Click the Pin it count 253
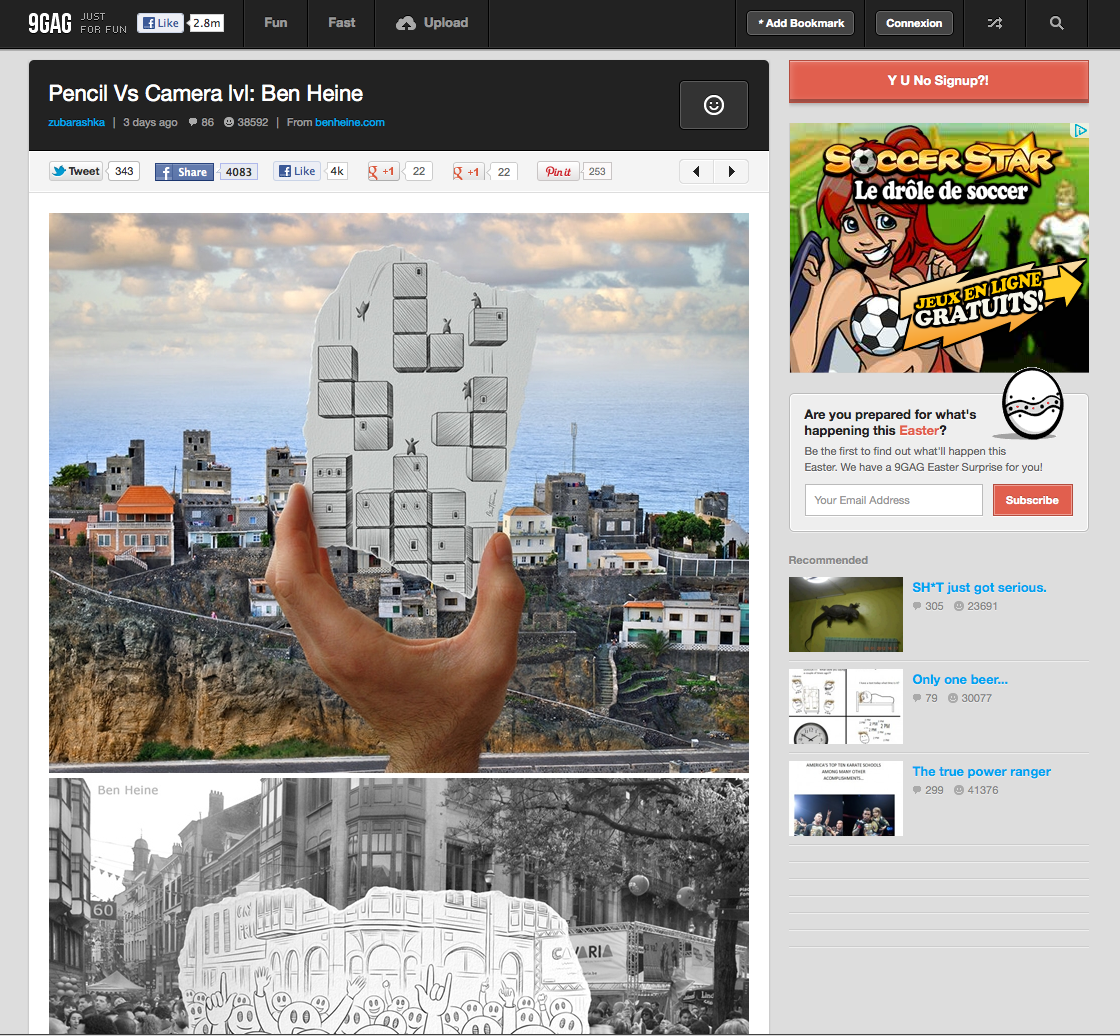 pyautogui.click(x=597, y=171)
